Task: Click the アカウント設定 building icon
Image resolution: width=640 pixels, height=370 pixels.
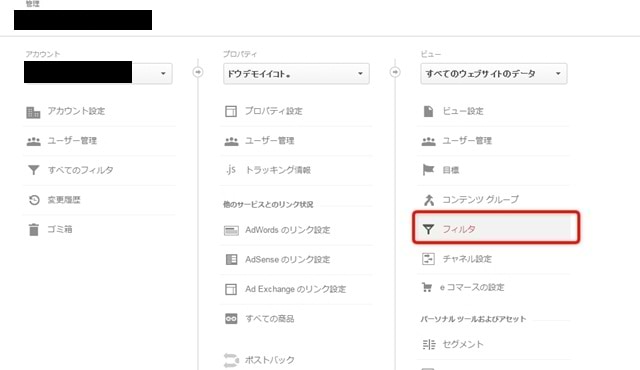Action: [x=33, y=112]
